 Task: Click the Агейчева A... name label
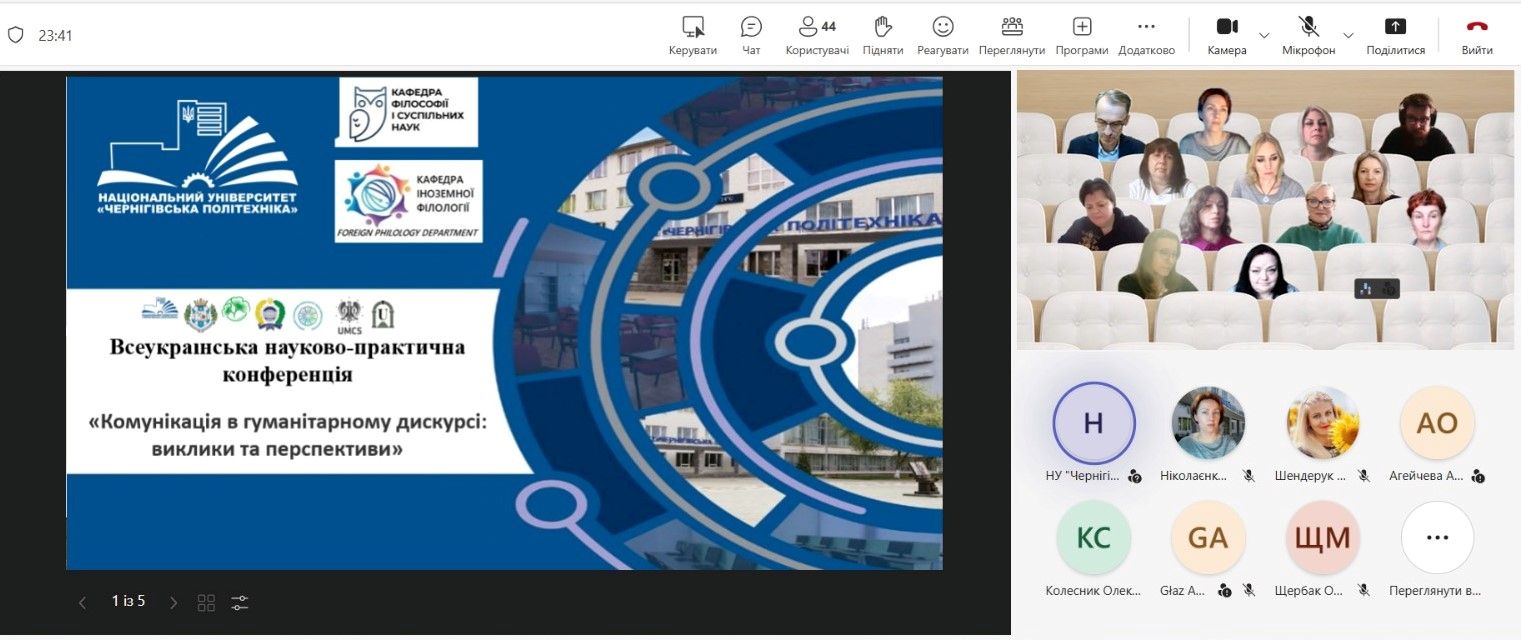1427,476
